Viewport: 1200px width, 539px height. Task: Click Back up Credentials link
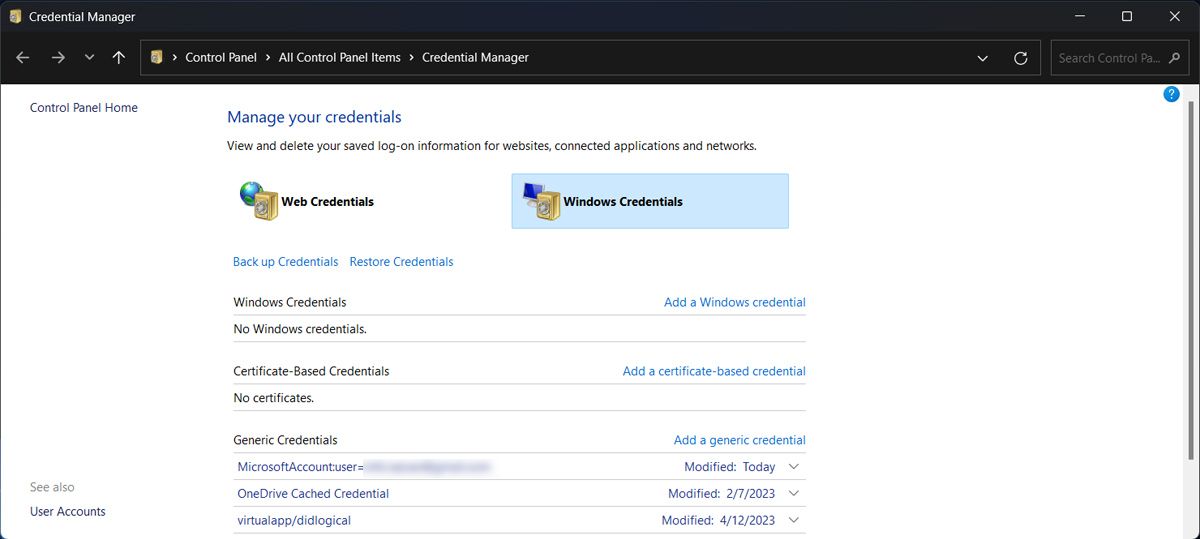coord(286,262)
